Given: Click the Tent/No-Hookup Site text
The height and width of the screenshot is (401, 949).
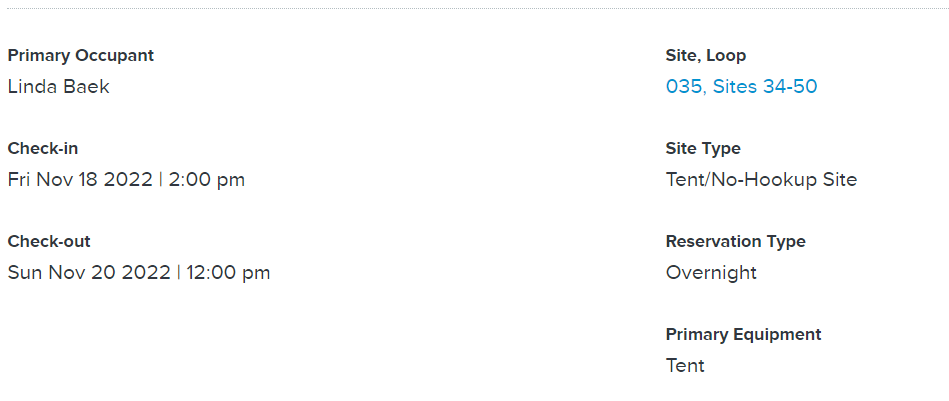Looking at the screenshot, I should click(761, 180).
